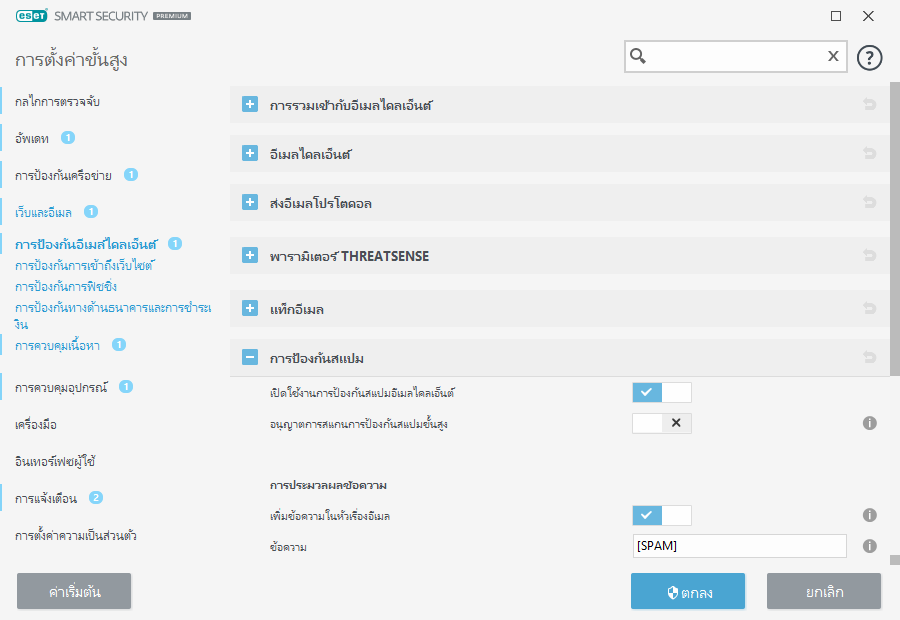Screen dimensions: 900x620
Task: Select การป้องกันทางด้านธนาคารและการชำระเงิน sub-item
Action: point(113,315)
